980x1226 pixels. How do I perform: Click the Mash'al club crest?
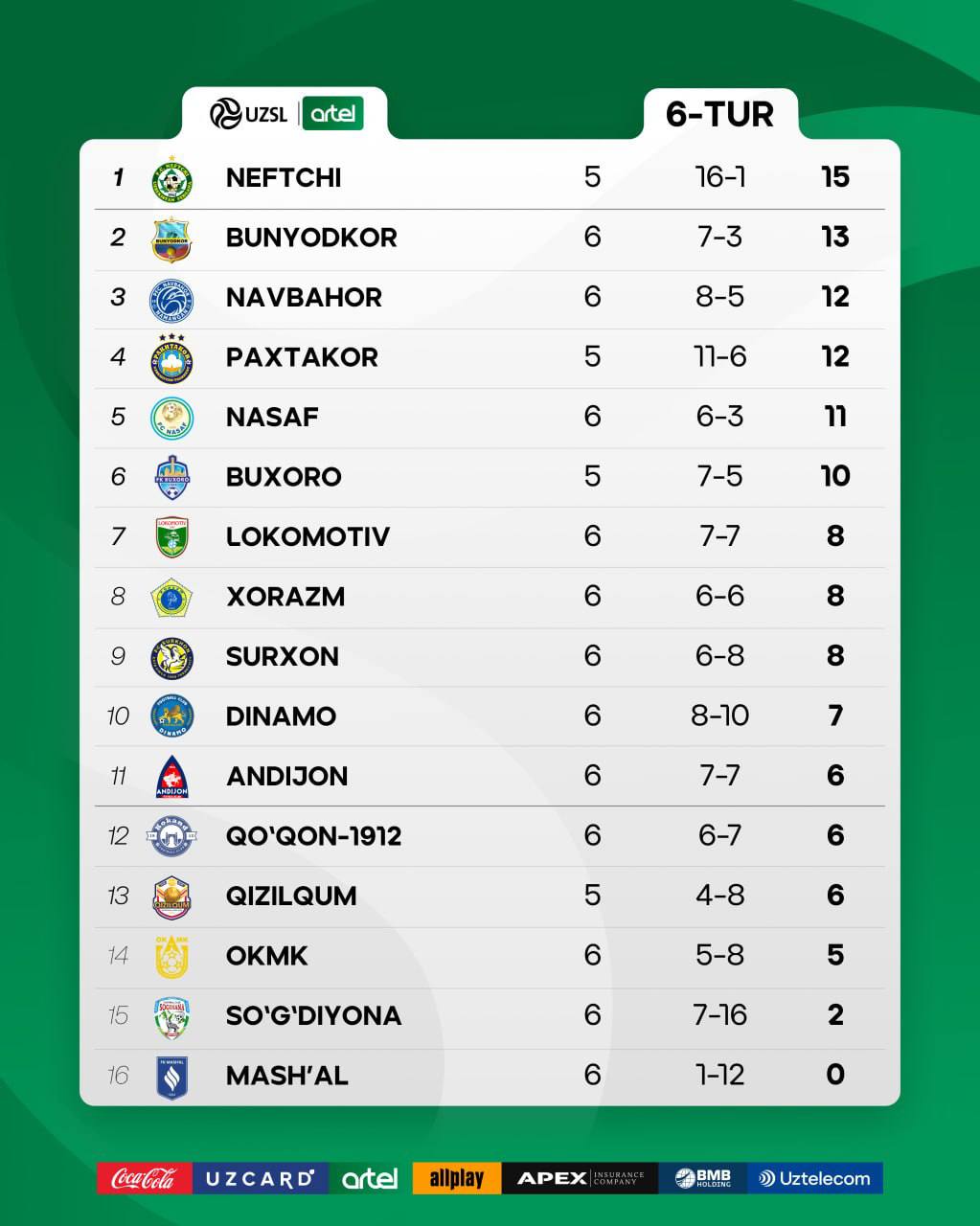click(x=172, y=1077)
